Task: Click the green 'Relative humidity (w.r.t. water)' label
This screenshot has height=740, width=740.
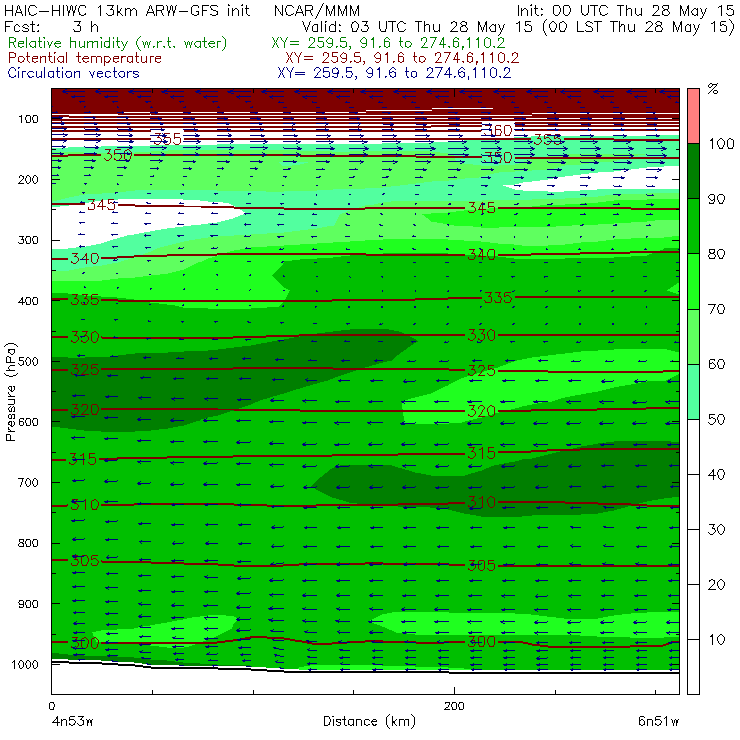Action: (118, 43)
